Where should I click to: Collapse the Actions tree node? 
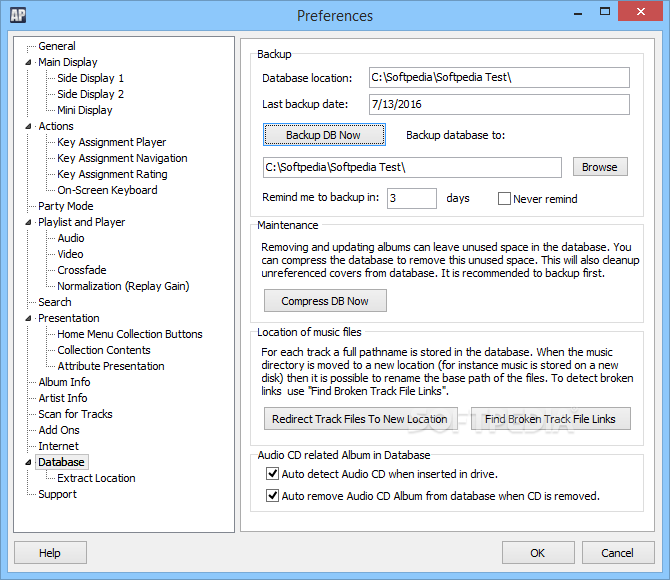pyautogui.click(x=28, y=127)
